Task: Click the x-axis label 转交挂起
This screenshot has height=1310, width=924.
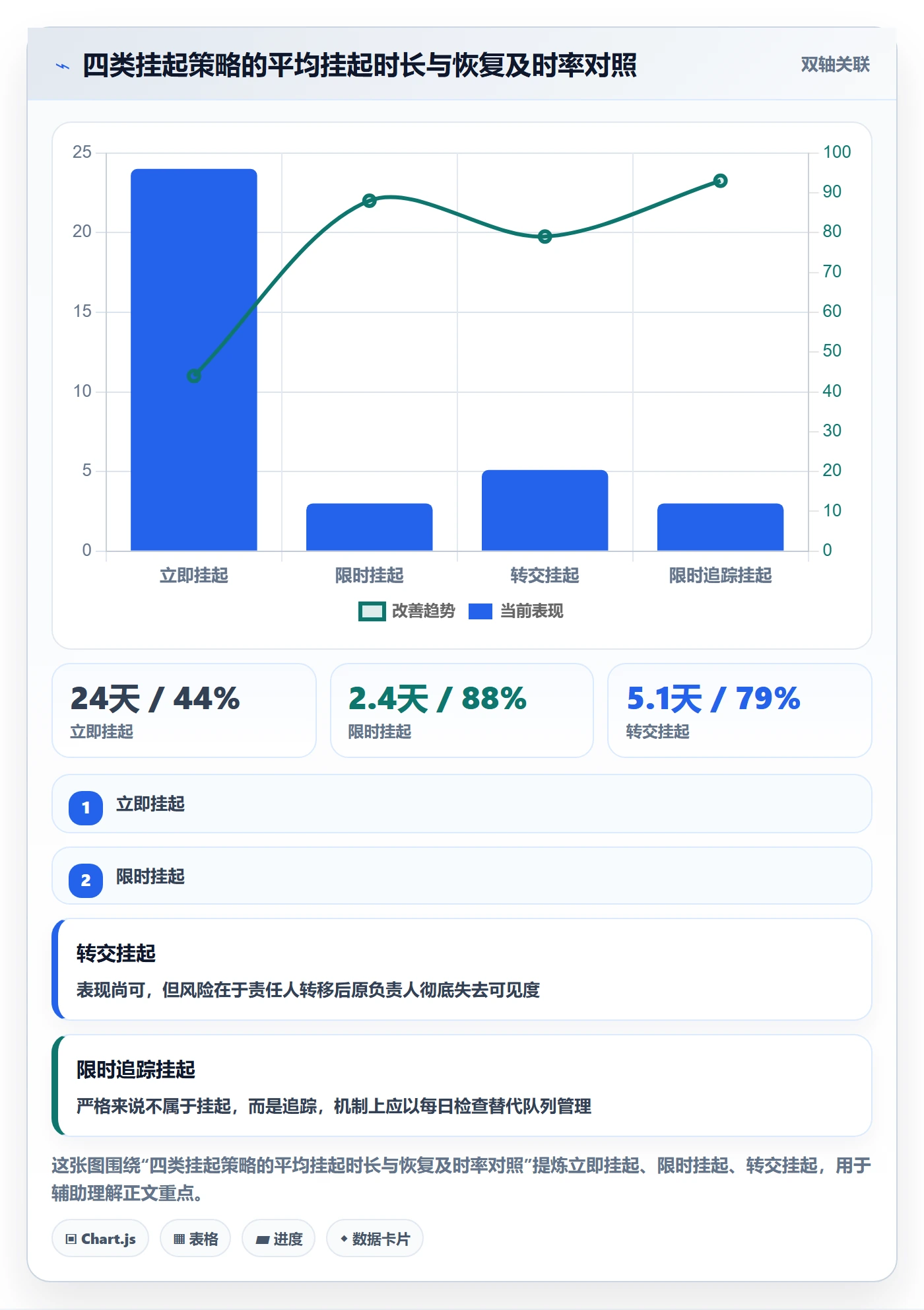Action: coord(545,575)
